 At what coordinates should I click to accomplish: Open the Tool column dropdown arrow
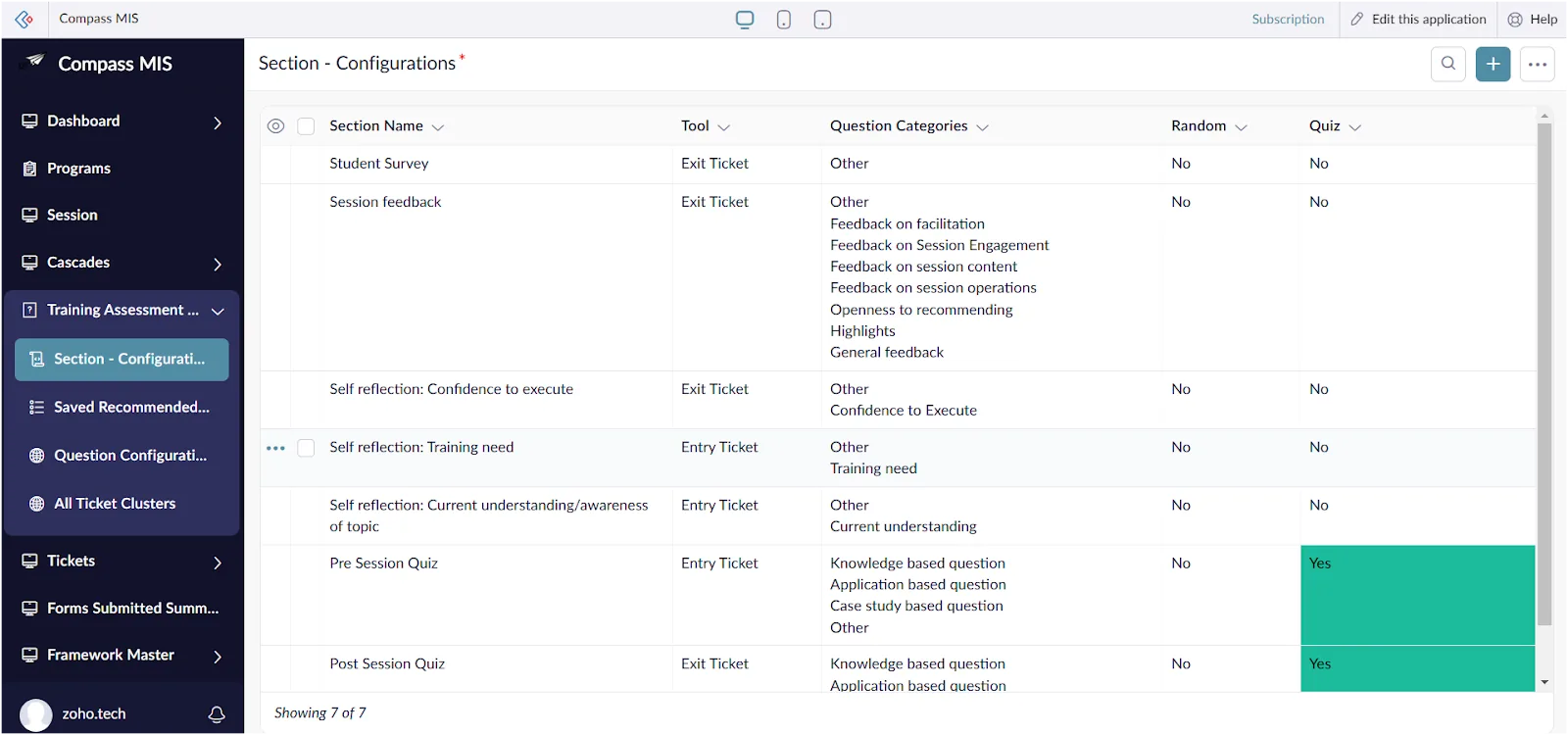click(724, 127)
